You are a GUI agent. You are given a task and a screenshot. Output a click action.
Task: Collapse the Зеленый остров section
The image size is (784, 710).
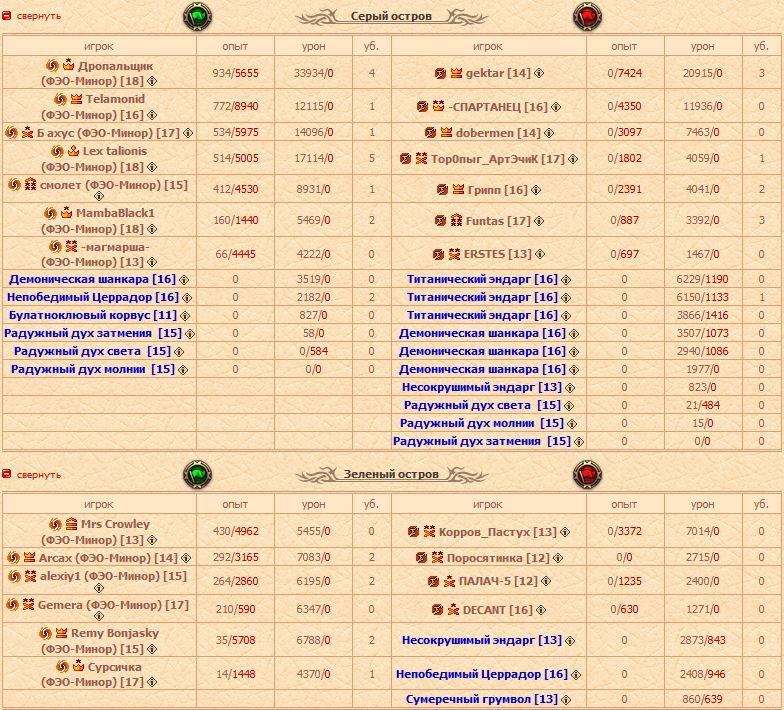pos(32,474)
